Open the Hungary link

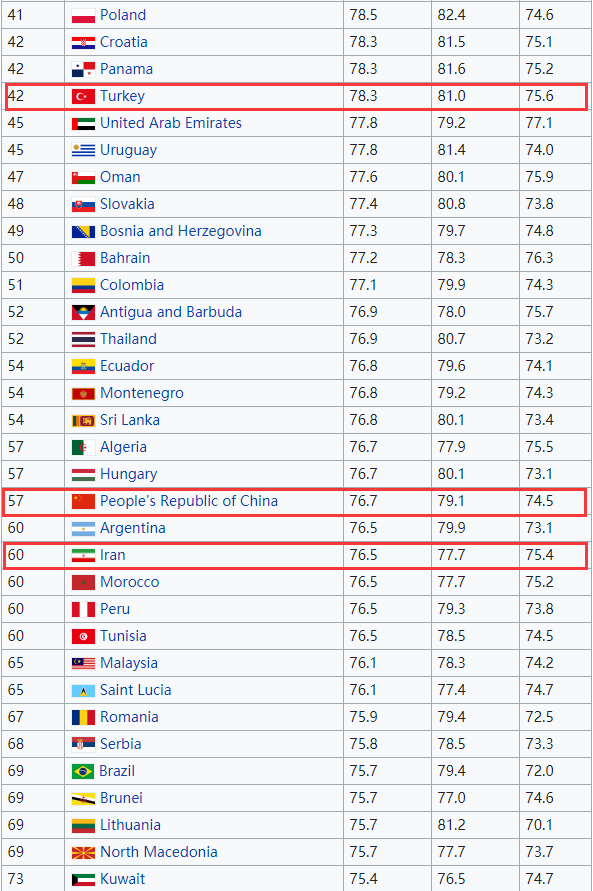click(x=128, y=474)
